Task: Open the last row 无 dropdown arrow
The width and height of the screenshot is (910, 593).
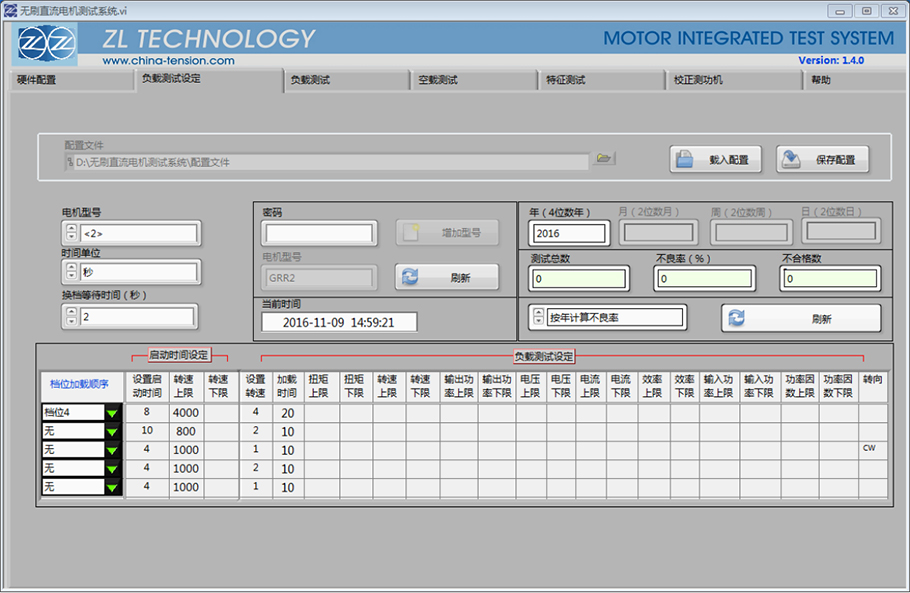Action: [x=112, y=487]
